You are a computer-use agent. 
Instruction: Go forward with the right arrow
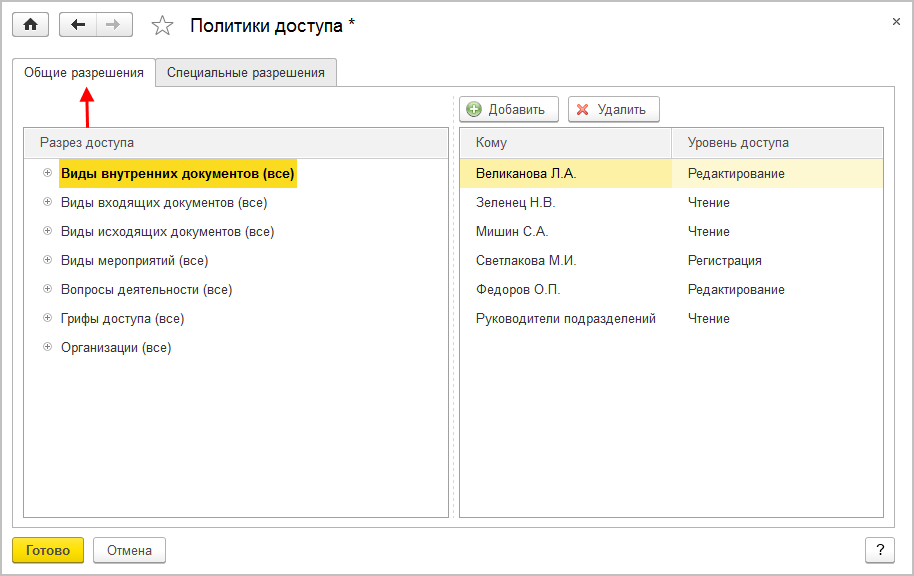click(113, 25)
